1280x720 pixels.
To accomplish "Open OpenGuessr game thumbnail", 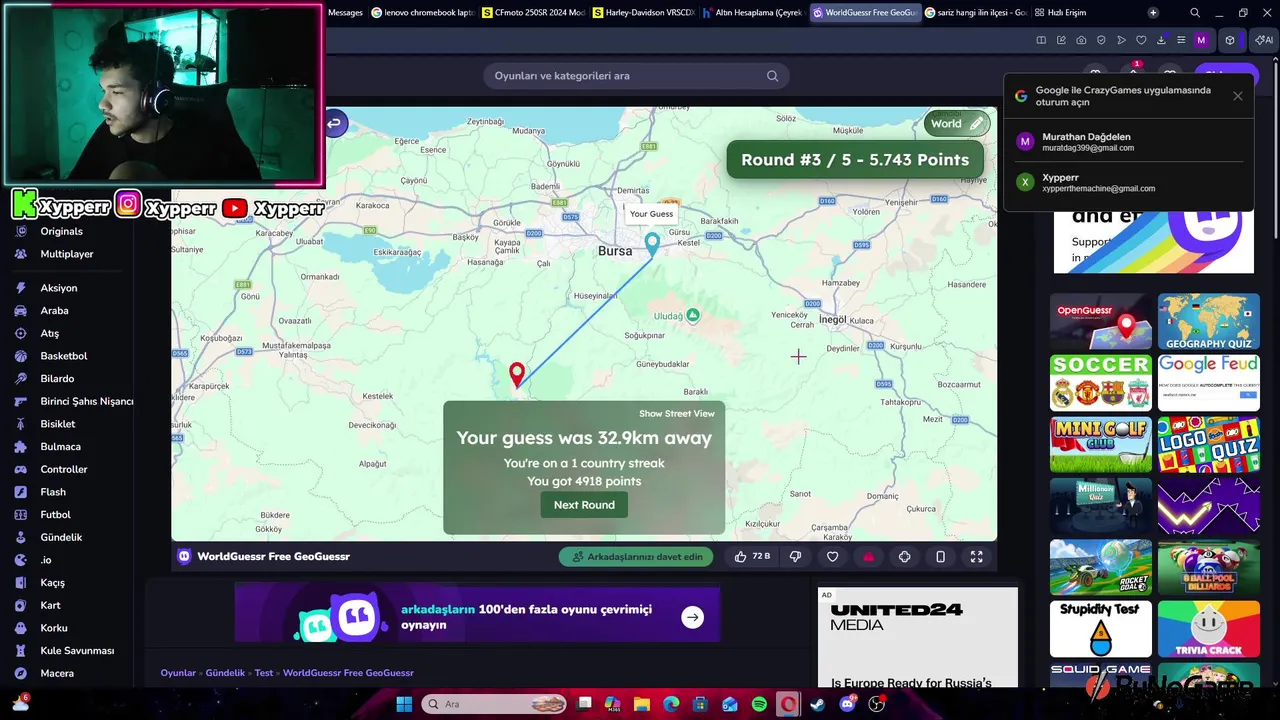I will tap(1101, 321).
